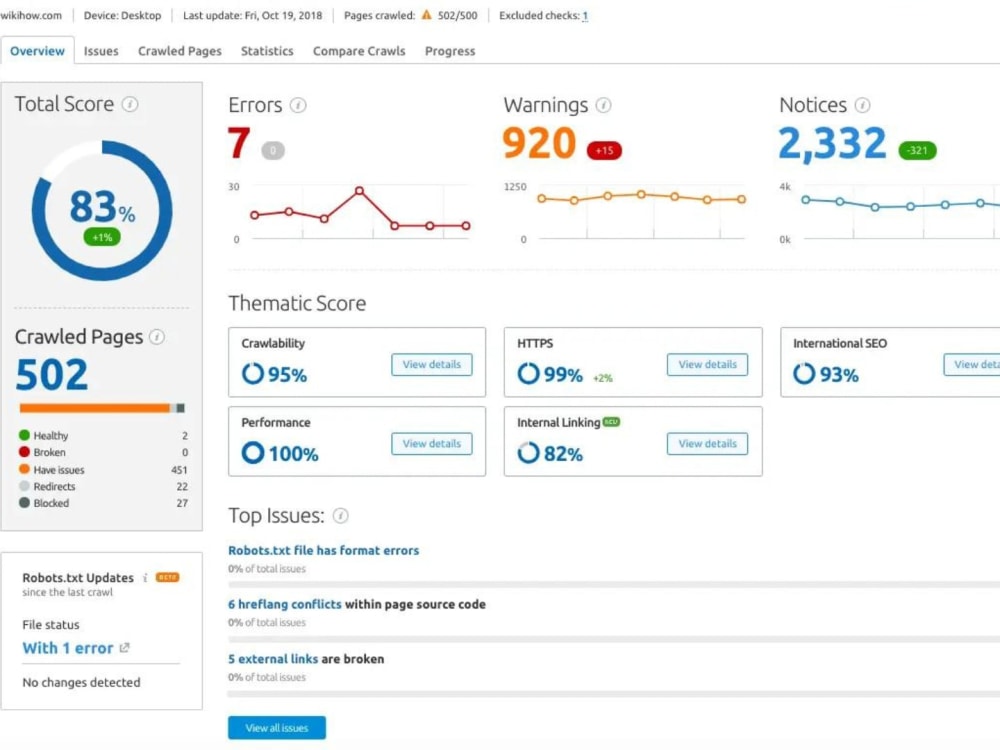Click the View all issues button
This screenshot has height=750, width=1000.
pos(277,728)
